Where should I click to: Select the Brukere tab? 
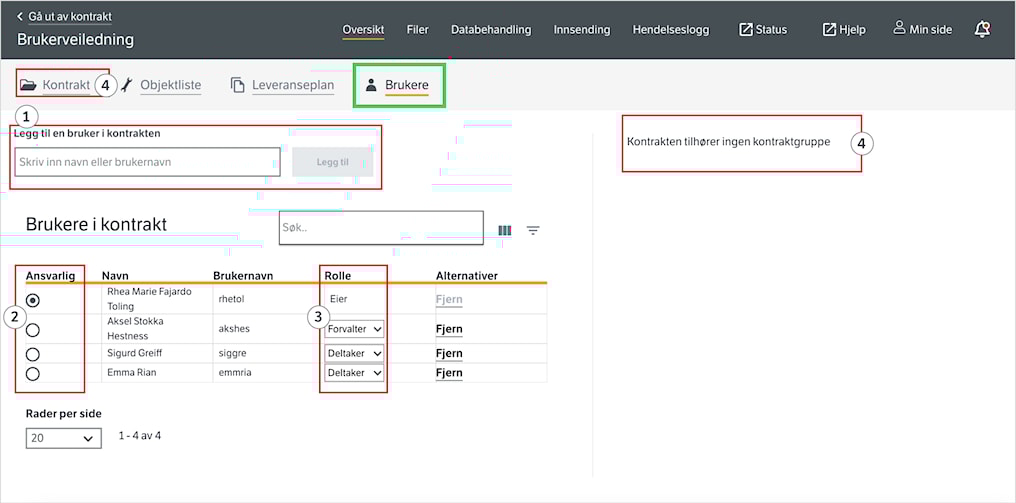[406, 85]
